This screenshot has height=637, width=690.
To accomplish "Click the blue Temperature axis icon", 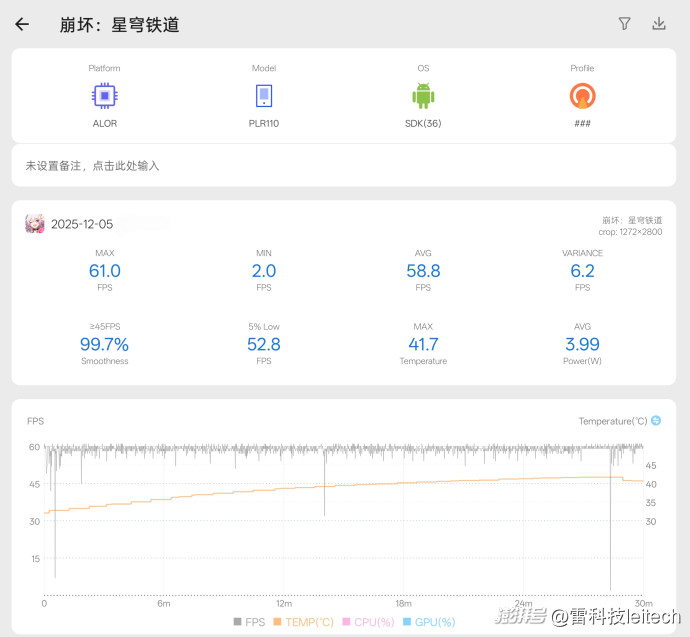I will tap(656, 421).
